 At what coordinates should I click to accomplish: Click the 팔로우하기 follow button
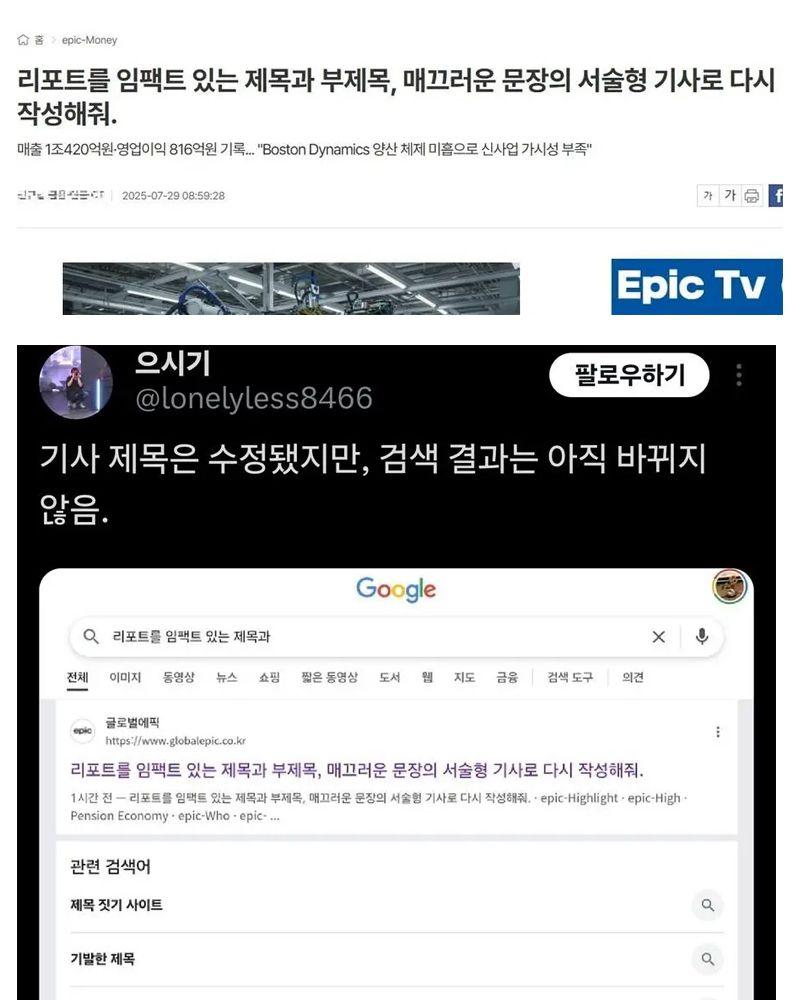(x=629, y=375)
